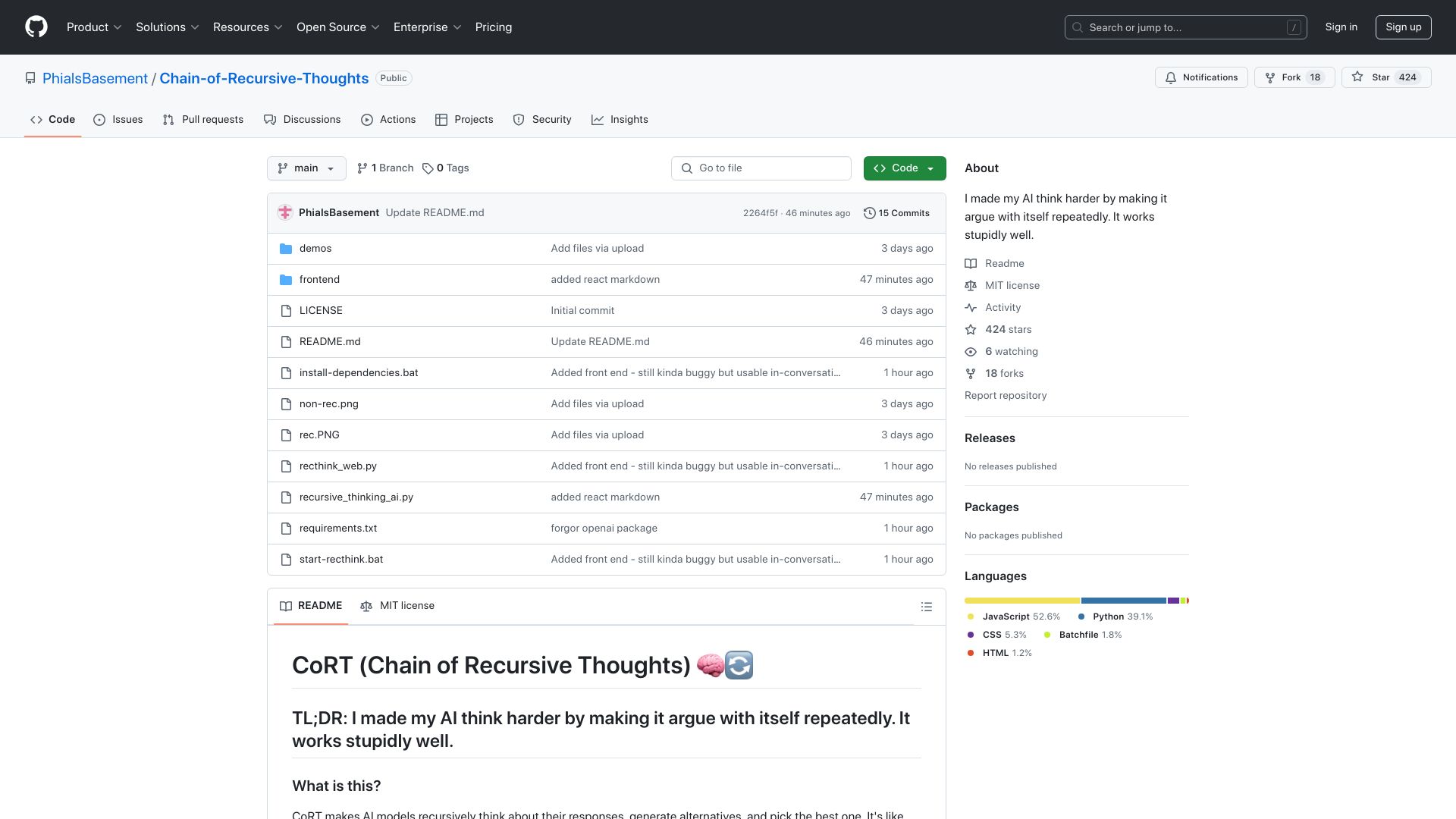Click the 2264f5f commit hash
Screen dimensions: 1456x819
point(761,213)
